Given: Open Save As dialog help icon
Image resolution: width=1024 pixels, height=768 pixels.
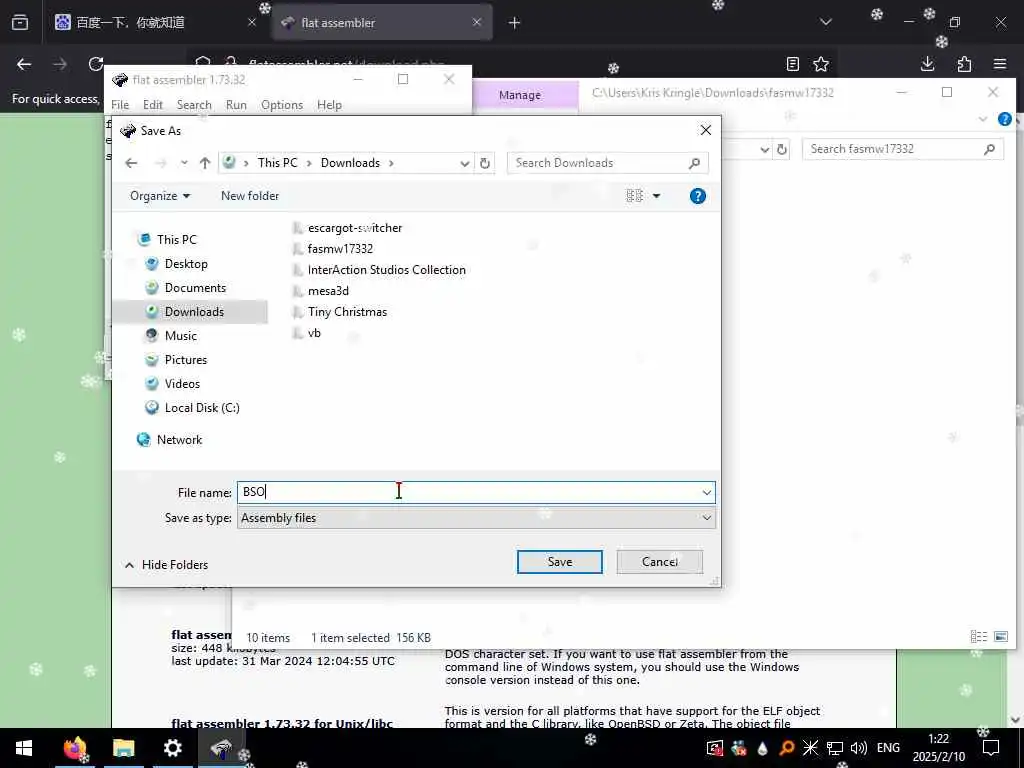Looking at the screenshot, I should coord(697,196).
